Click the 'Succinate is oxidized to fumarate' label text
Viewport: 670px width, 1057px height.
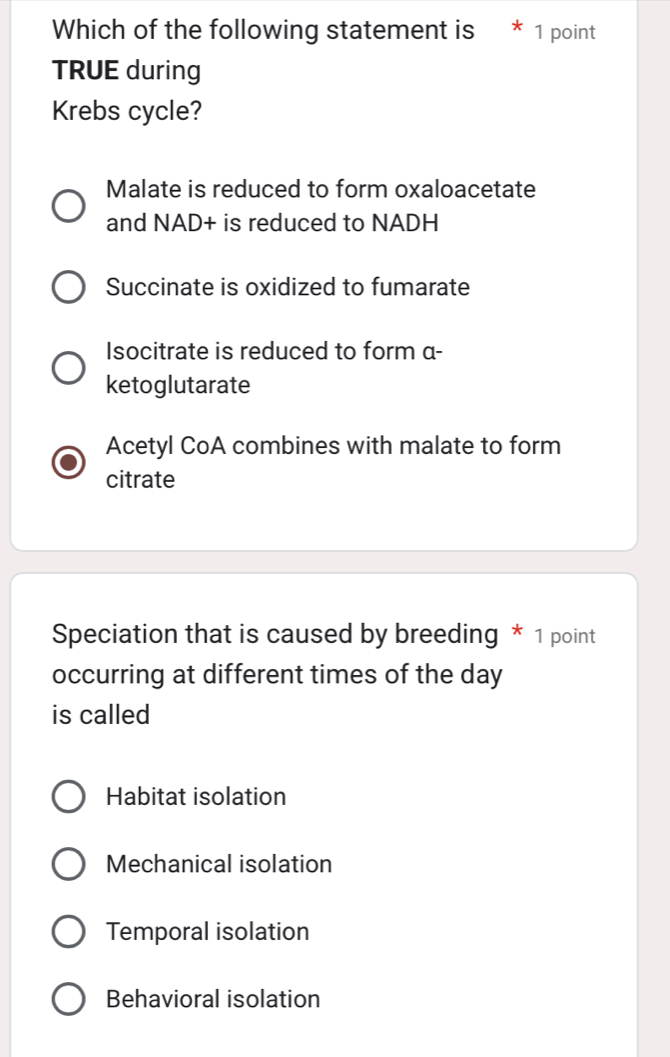point(287,287)
